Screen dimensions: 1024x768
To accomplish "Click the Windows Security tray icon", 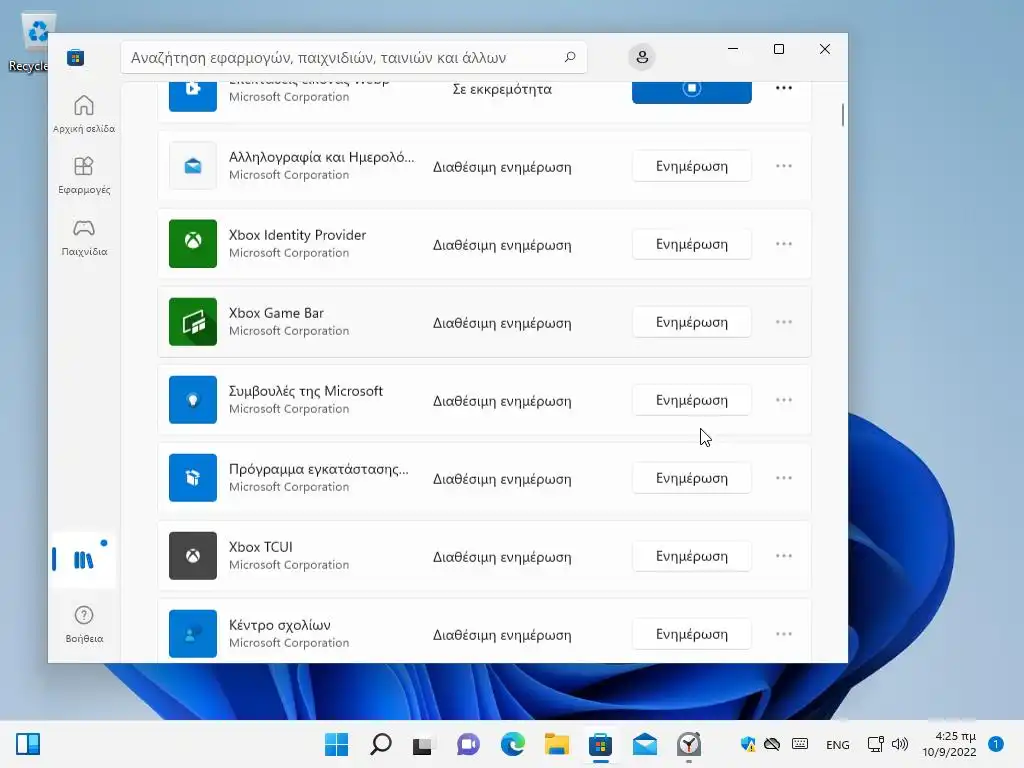I will (x=748, y=744).
